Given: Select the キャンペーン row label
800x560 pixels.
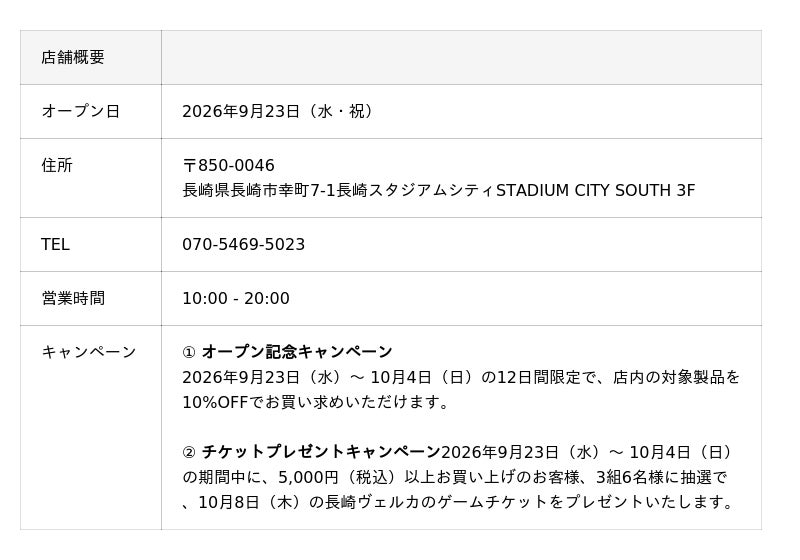Looking at the screenshot, I should (x=89, y=352).
